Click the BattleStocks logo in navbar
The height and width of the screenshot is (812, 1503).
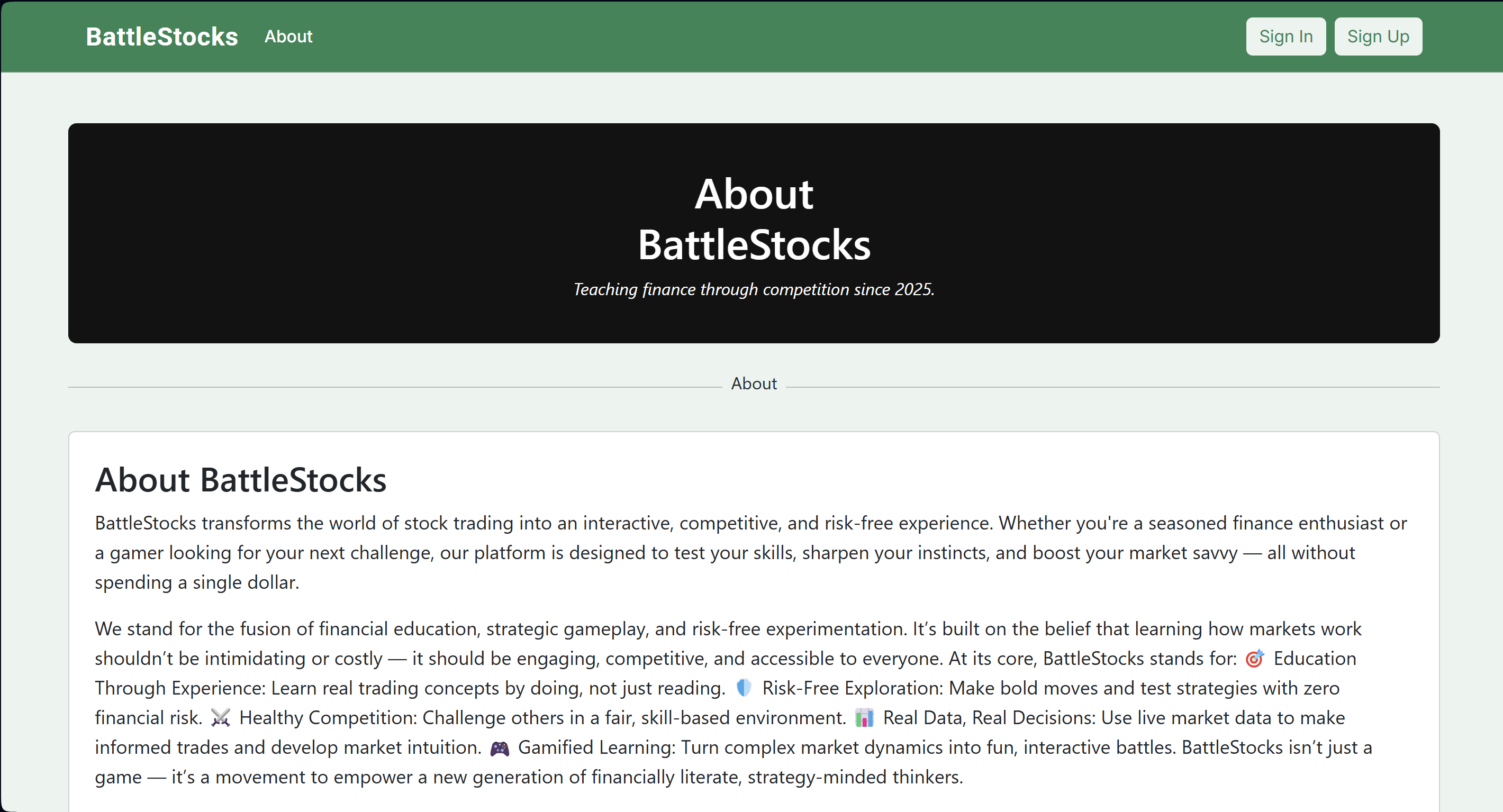161,37
